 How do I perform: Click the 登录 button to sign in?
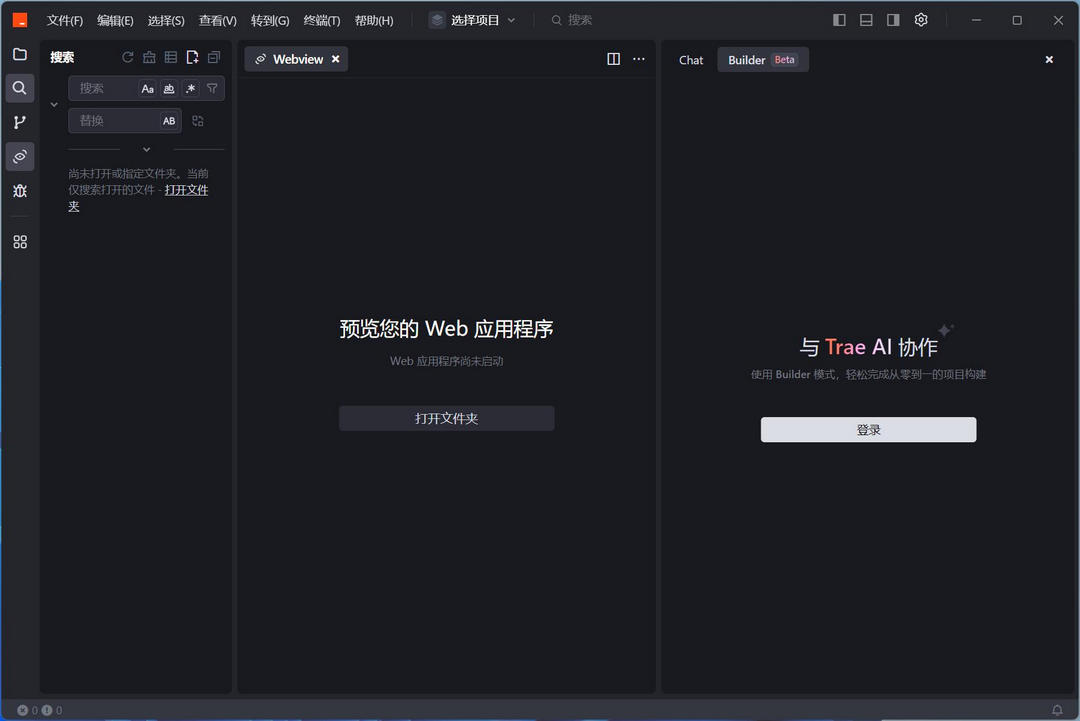click(x=868, y=429)
